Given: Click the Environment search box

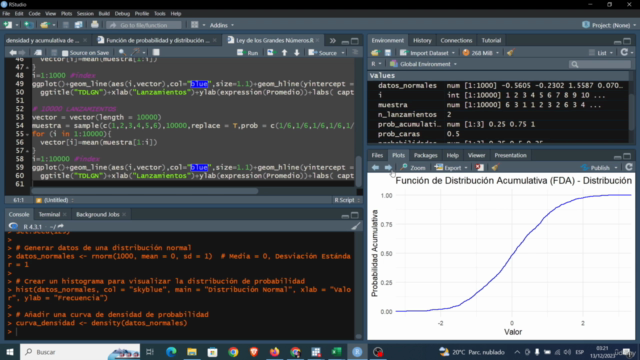Looking at the screenshot, I should click(x=600, y=64).
